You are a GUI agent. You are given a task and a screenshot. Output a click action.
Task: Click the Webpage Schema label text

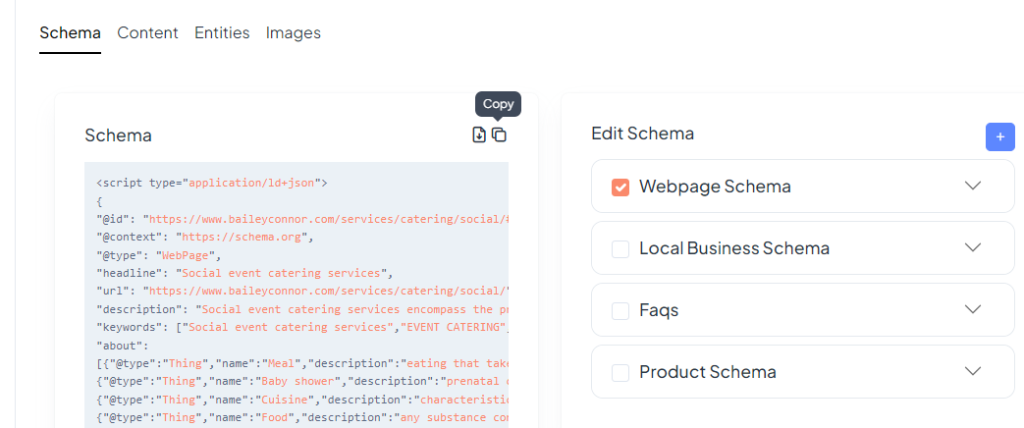point(714,186)
